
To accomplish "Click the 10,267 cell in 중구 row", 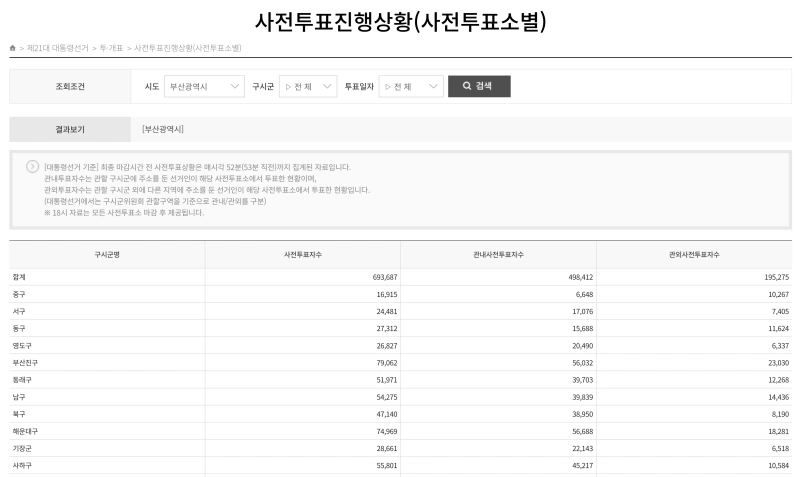I will pyautogui.click(x=779, y=294).
